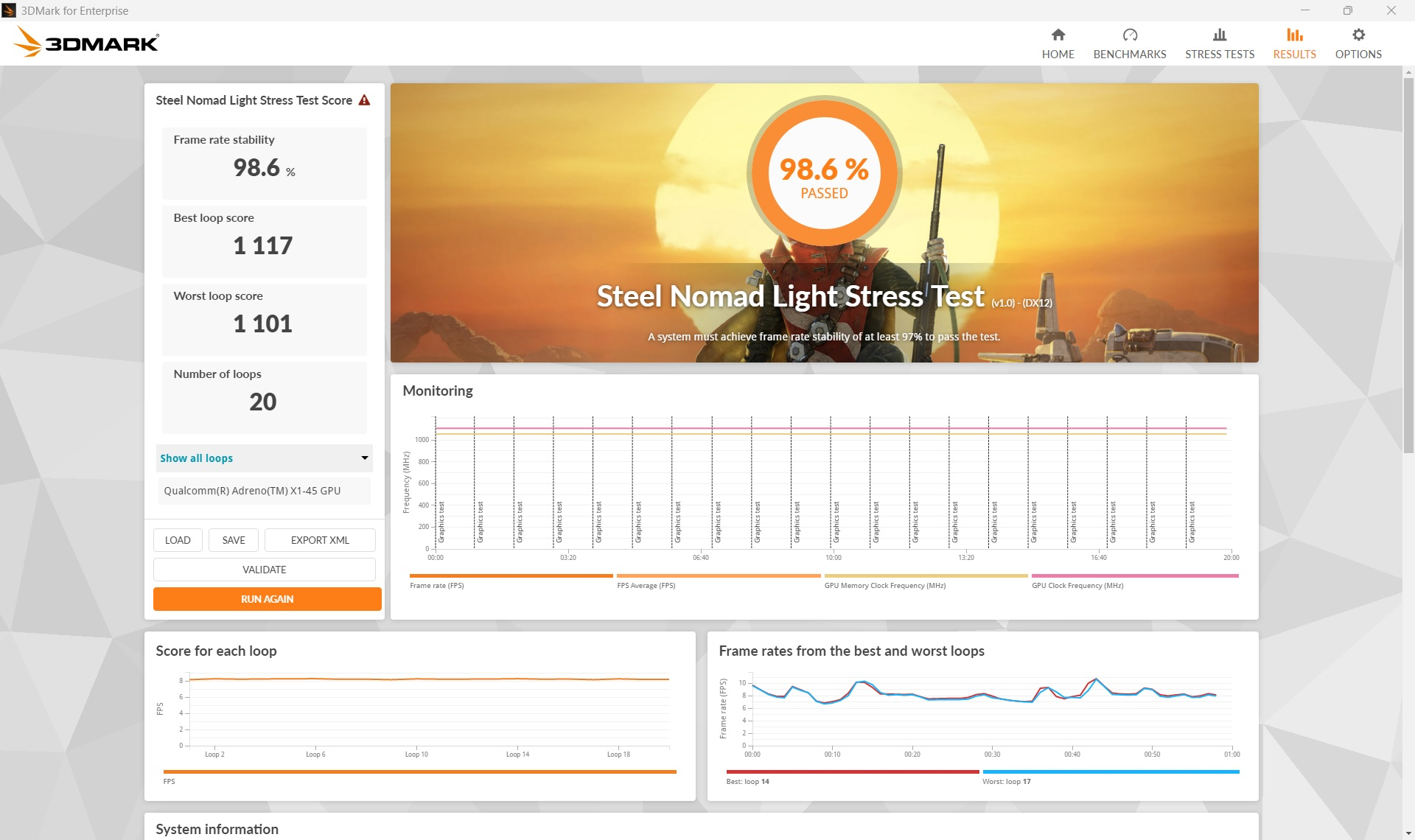Click the Worst loop score 1 101 value

pyautogui.click(x=263, y=323)
